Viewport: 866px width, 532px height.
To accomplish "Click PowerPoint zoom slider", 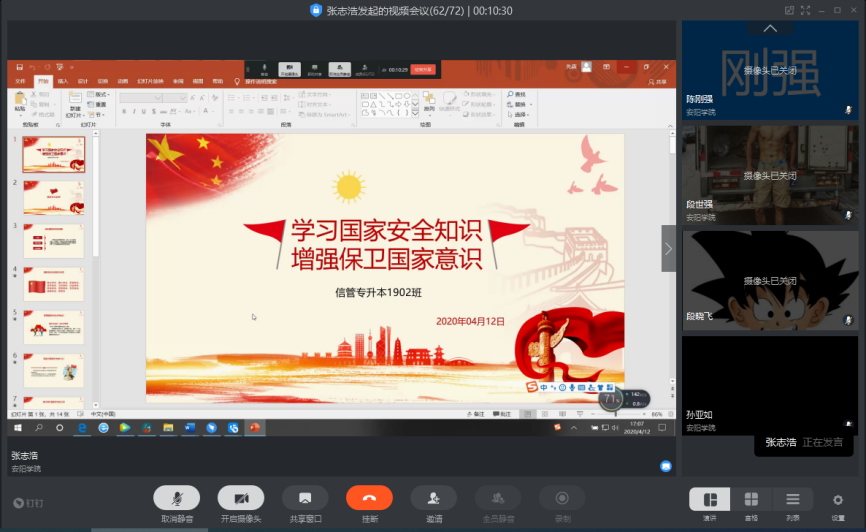I will click(x=616, y=414).
